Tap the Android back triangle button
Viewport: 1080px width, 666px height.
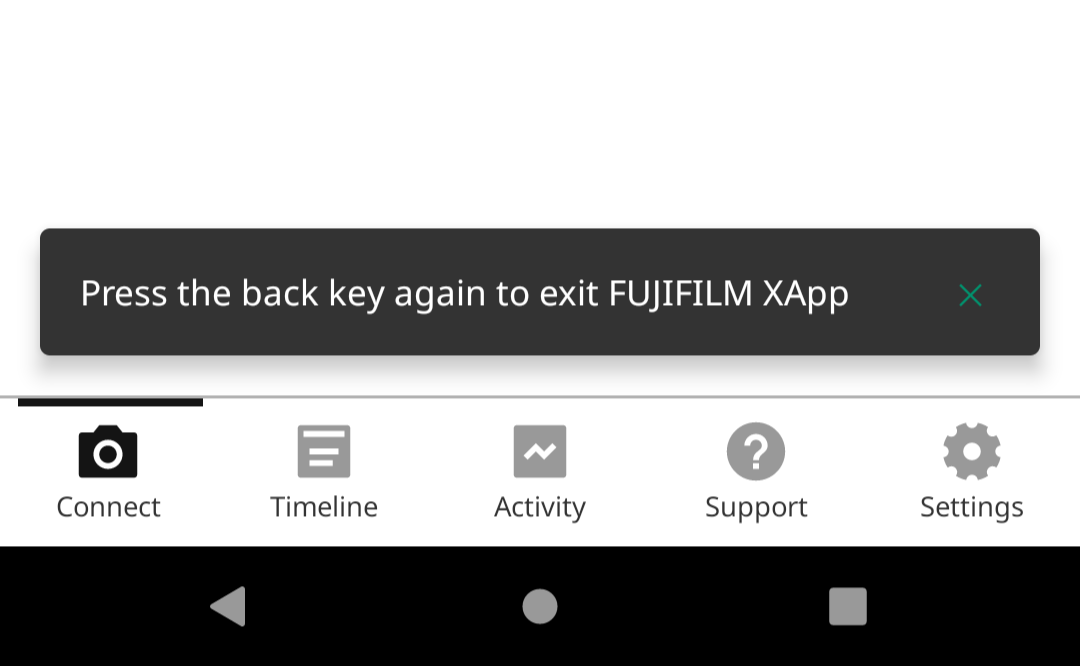coord(229,606)
